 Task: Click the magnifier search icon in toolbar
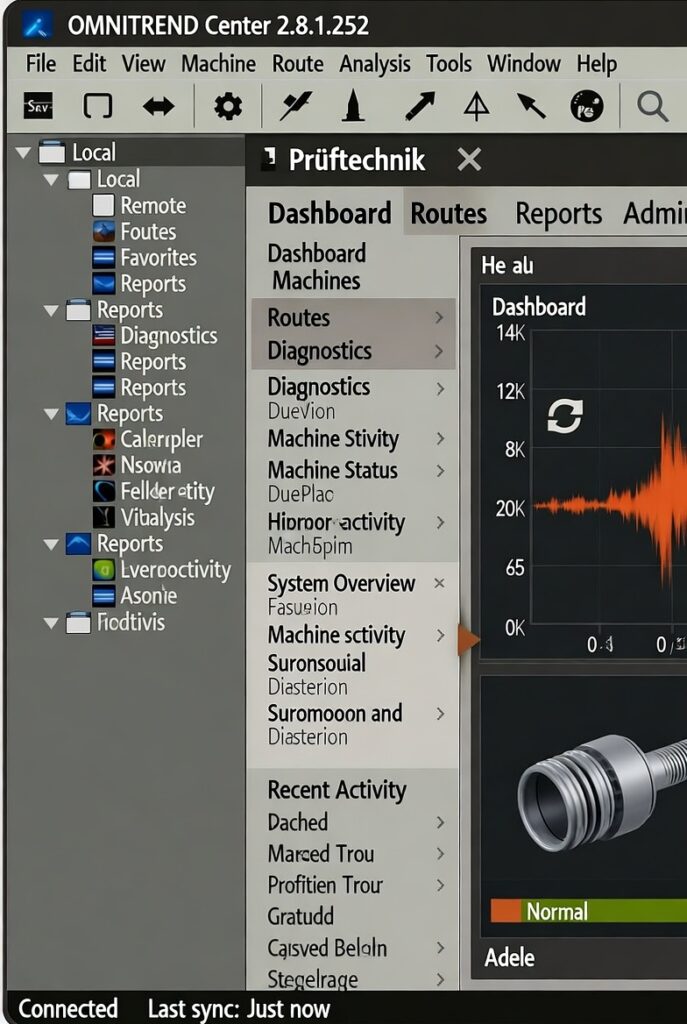[652, 106]
